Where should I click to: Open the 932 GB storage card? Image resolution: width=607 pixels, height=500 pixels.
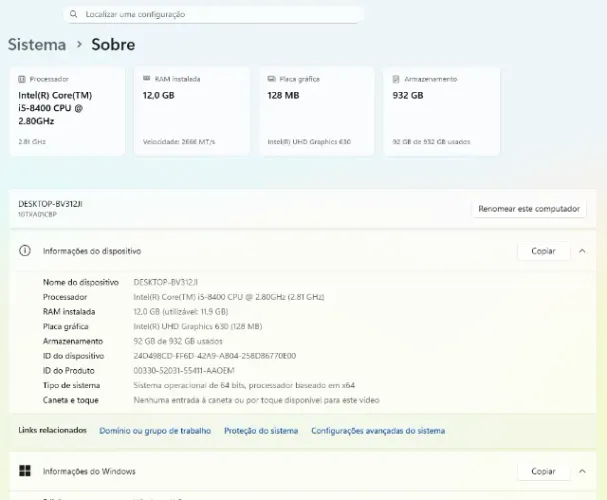pos(442,111)
